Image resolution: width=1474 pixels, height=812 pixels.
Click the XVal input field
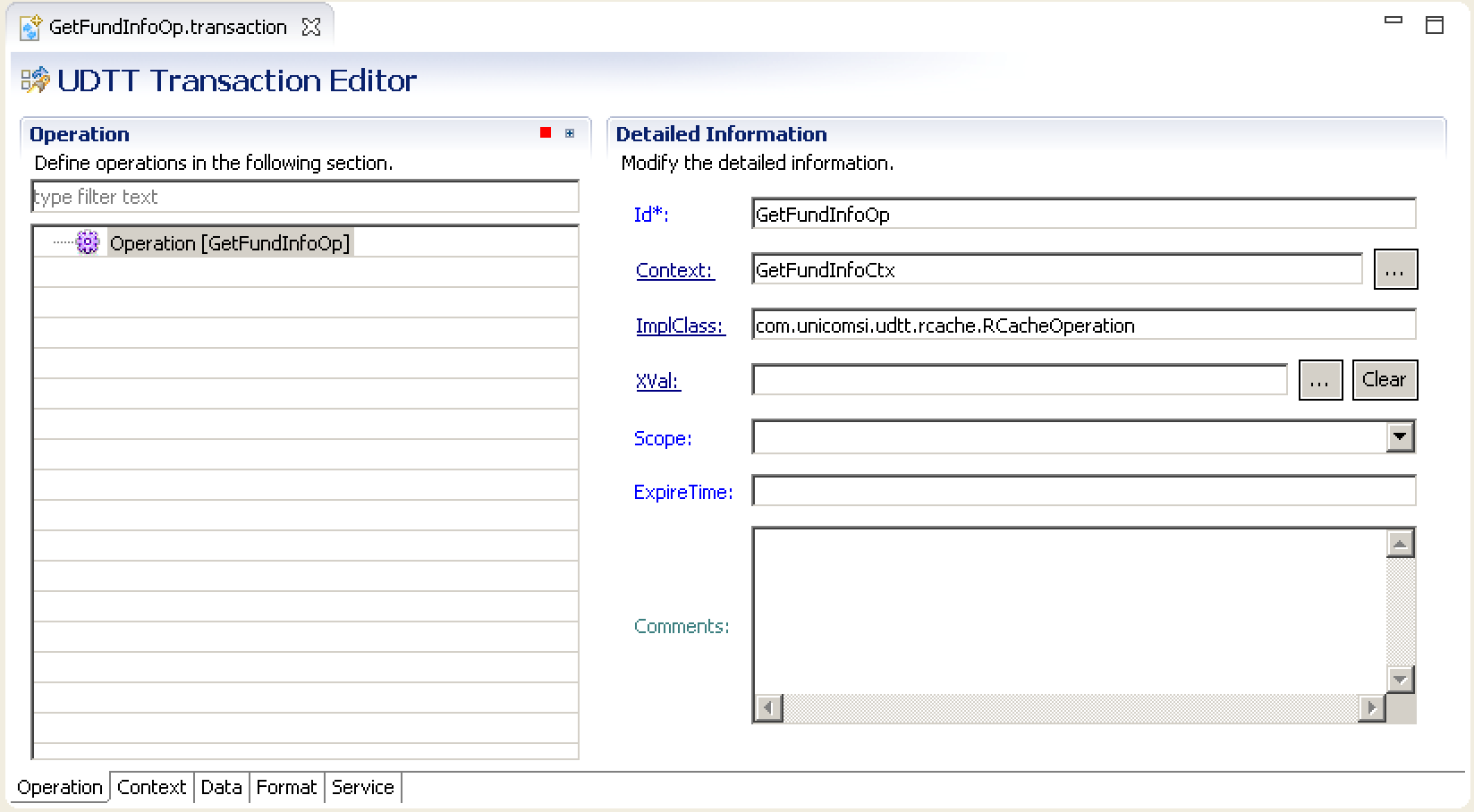click(x=1020, y=380)
